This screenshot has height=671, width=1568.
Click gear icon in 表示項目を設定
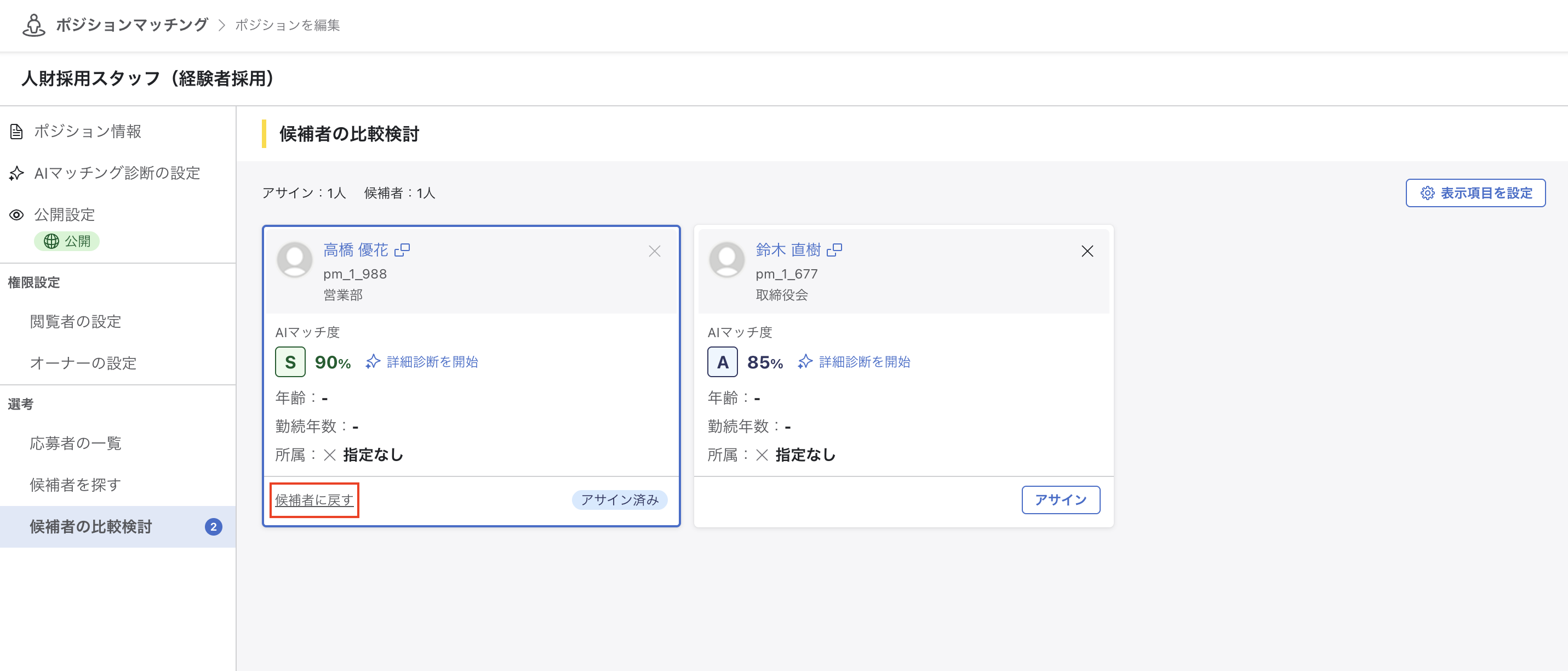1427,193
